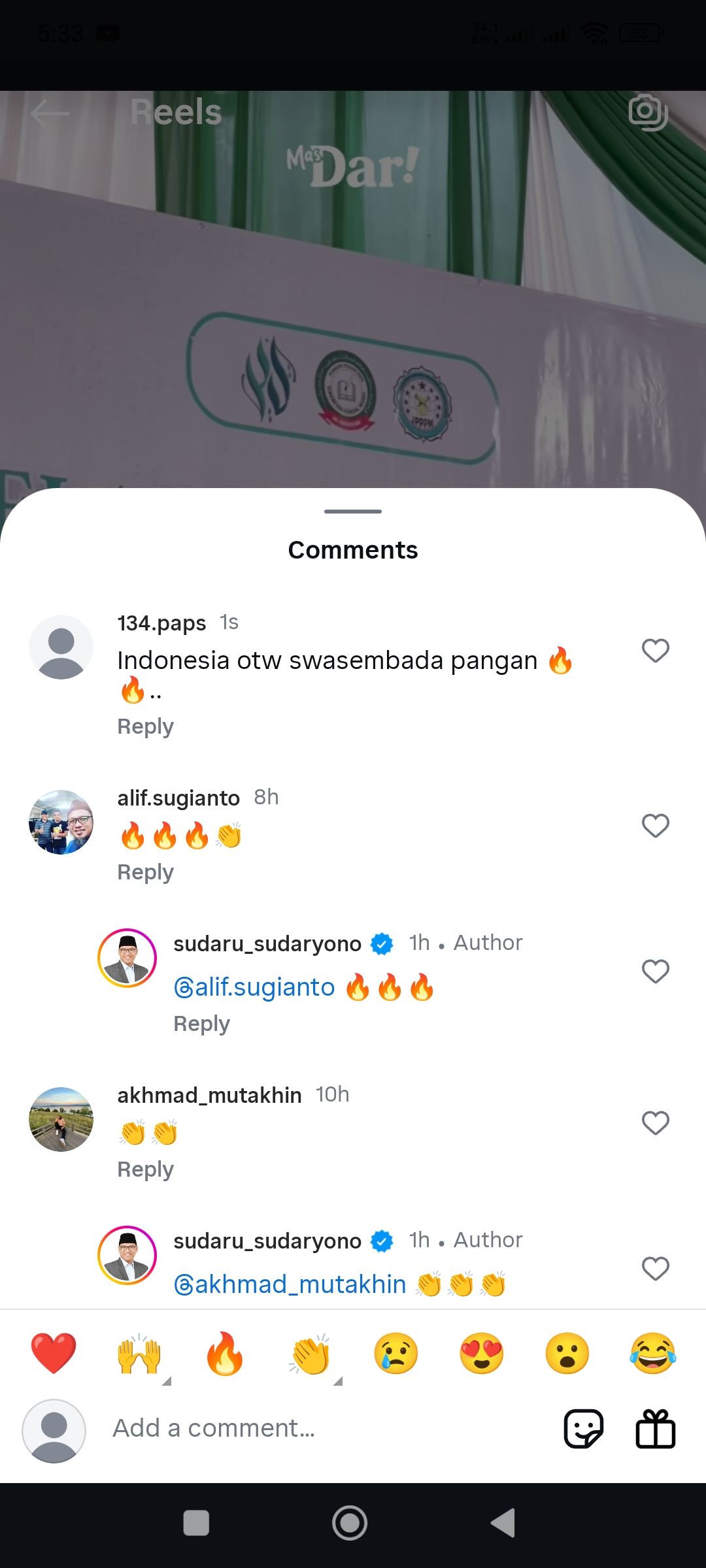Tap the comments sheet drag handle

point(353,512)
